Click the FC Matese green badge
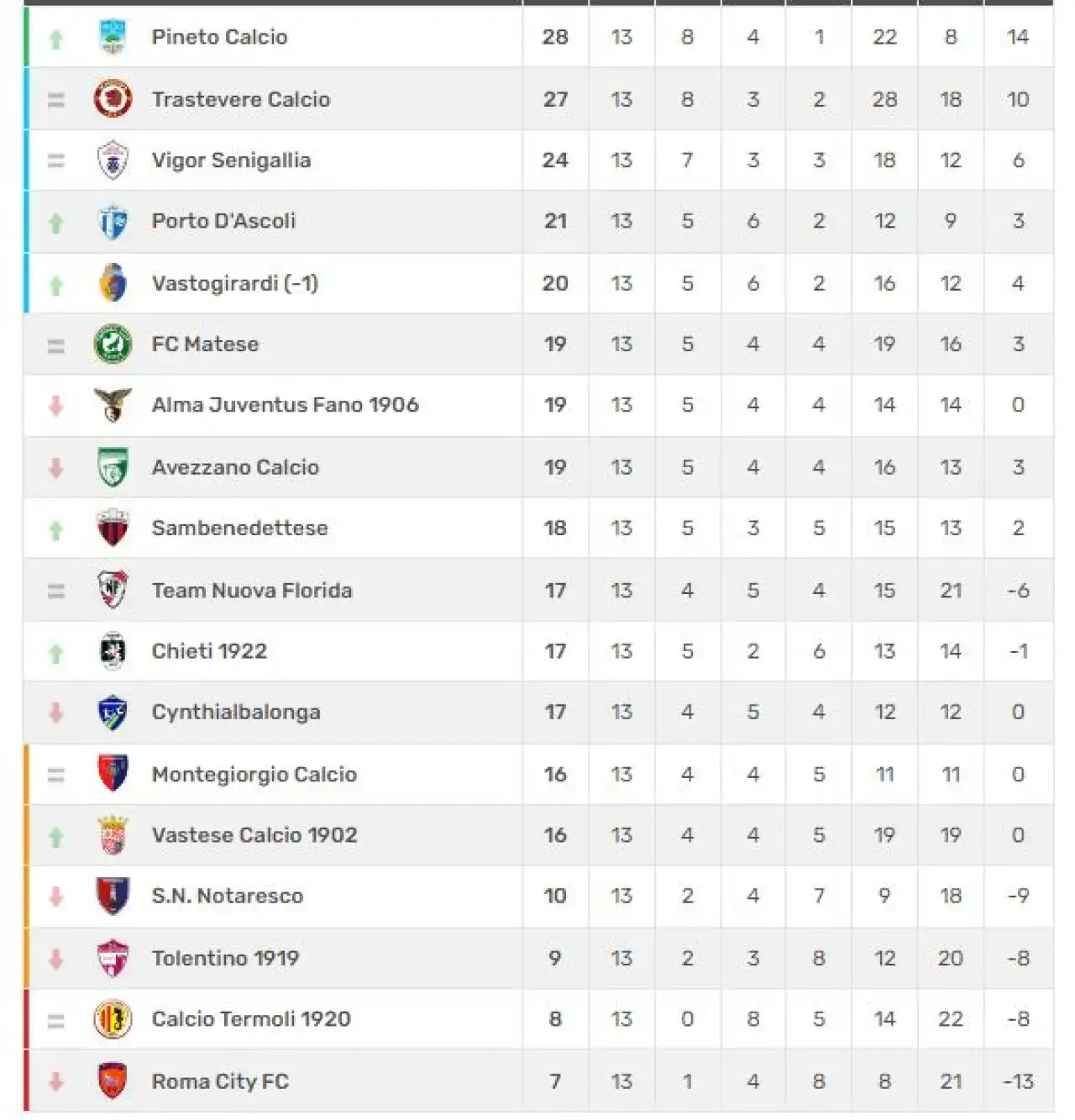The image size is (1075, 1120). click(x=113, y=344)
